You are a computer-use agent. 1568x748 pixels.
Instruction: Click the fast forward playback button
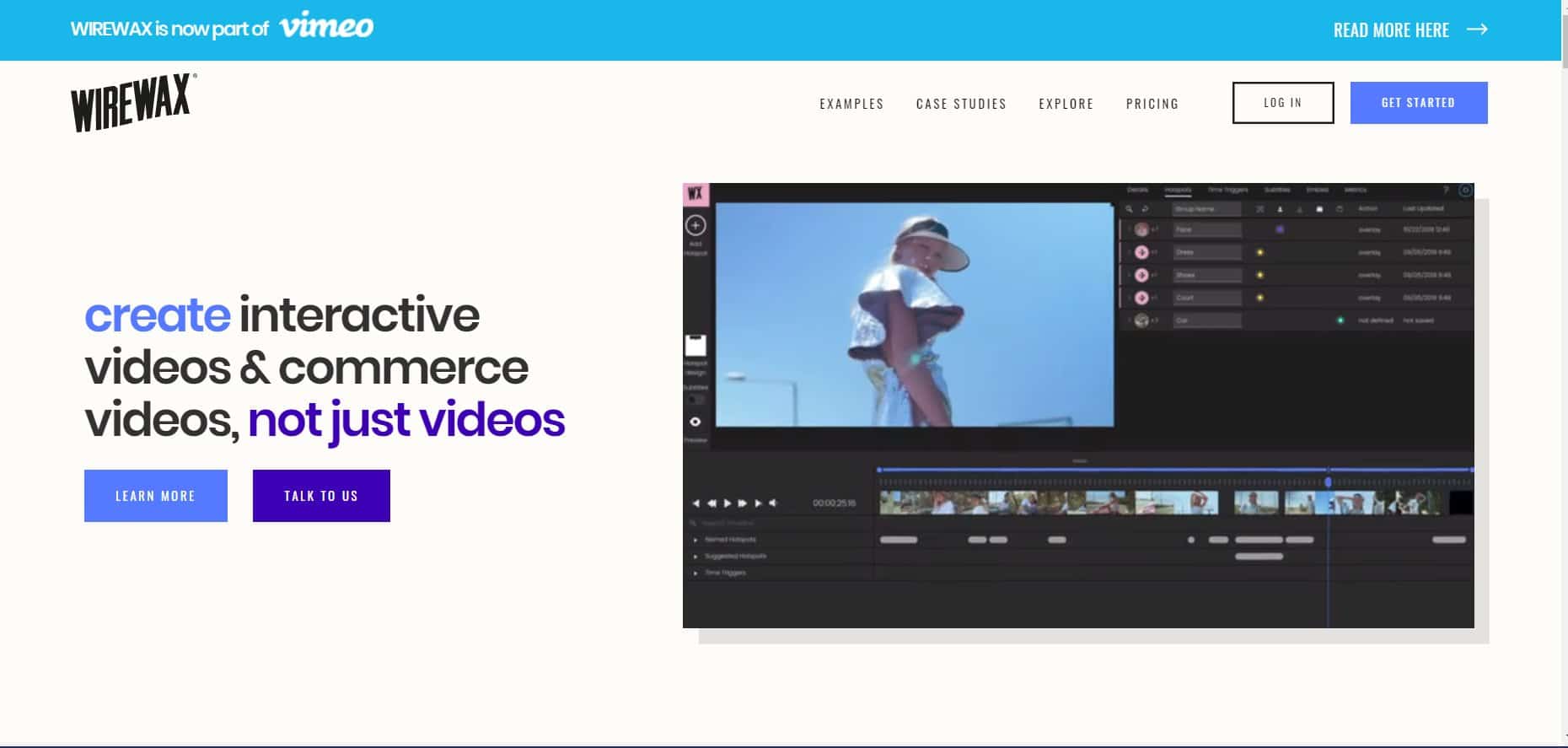[742, 503]
